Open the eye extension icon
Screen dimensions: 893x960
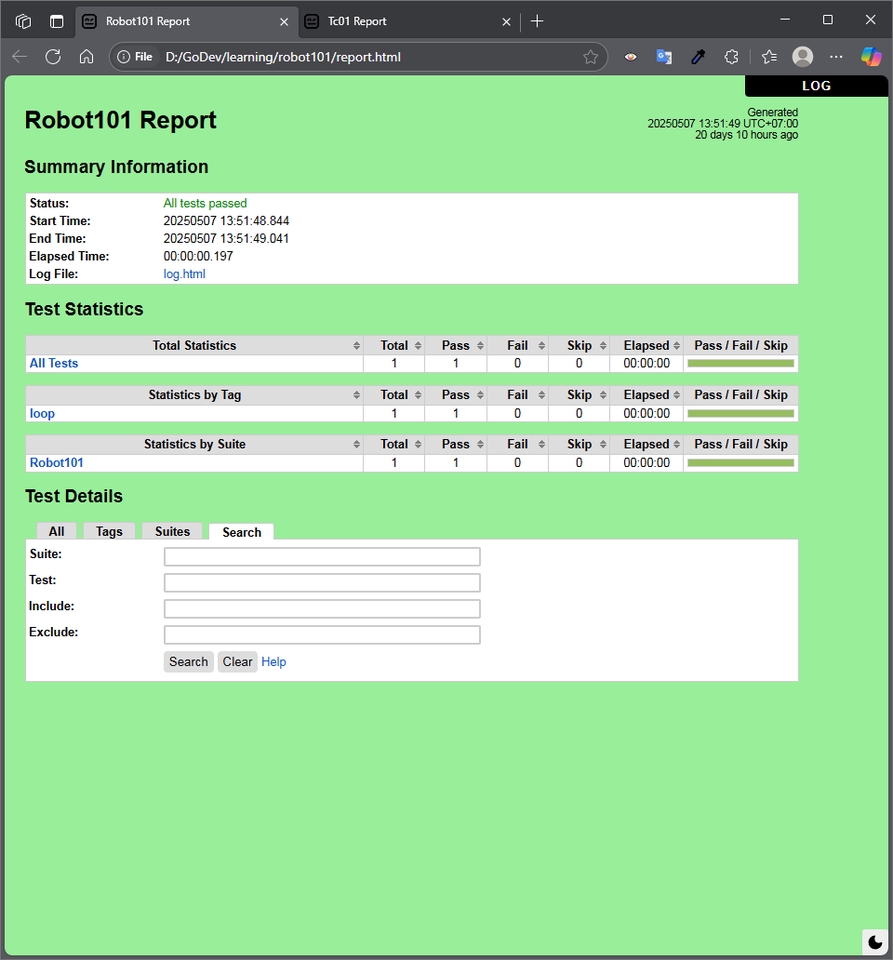click(630, 57)
